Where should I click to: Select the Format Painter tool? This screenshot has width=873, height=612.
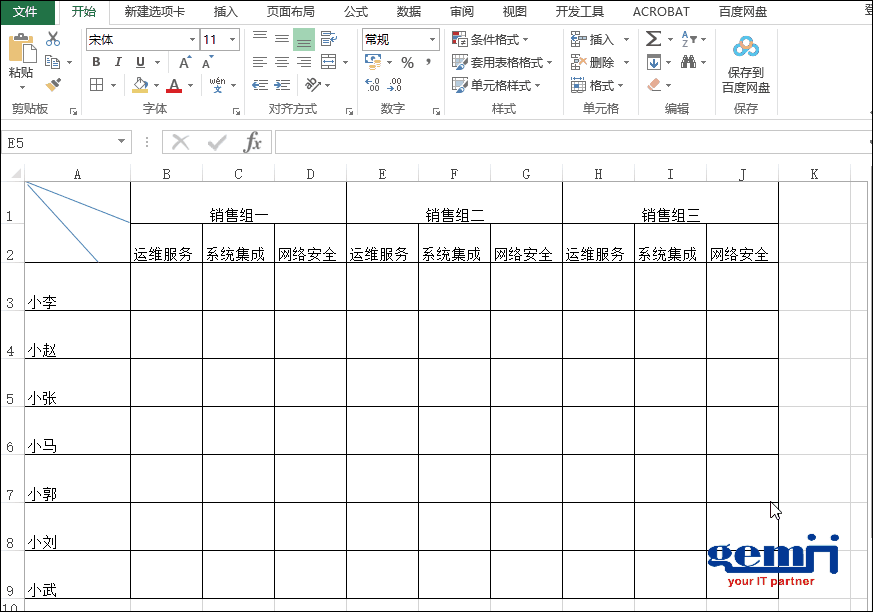pyautogui.click(x=52, y=86)
